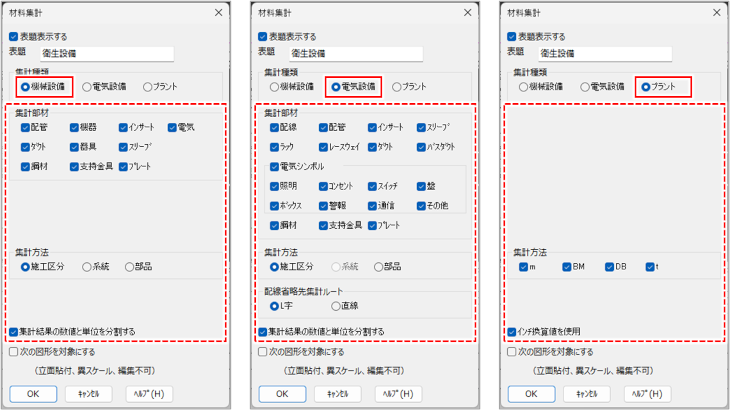Select 直線 radio button for wiring route

pos(336,306)
